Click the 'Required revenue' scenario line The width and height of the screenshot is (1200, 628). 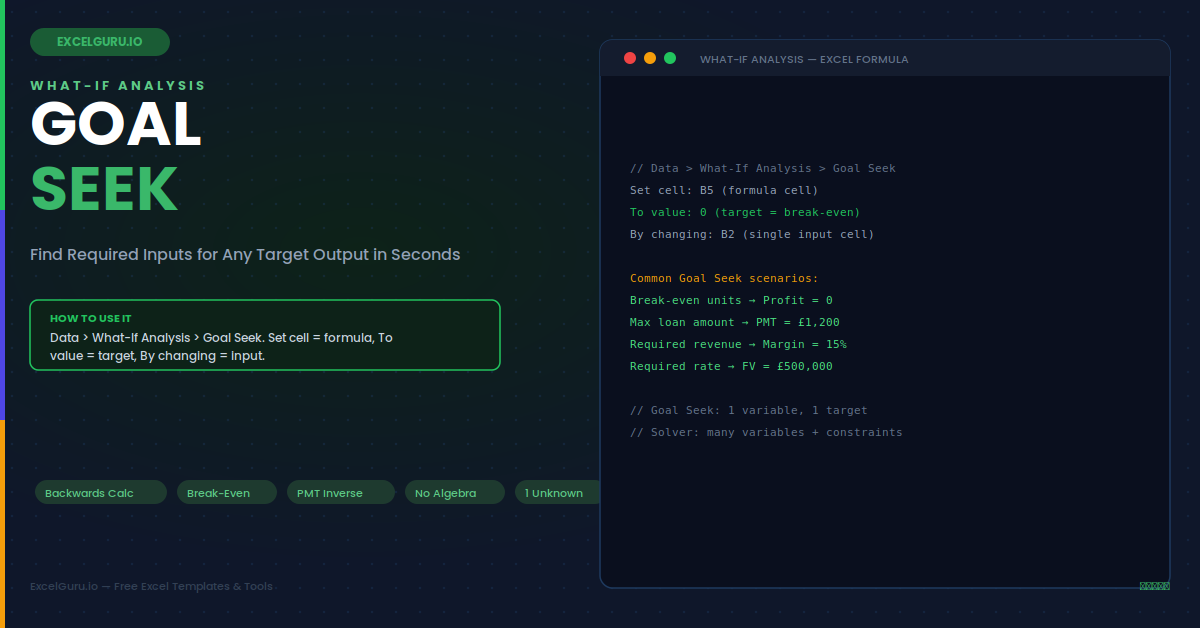tap(738, 344)
